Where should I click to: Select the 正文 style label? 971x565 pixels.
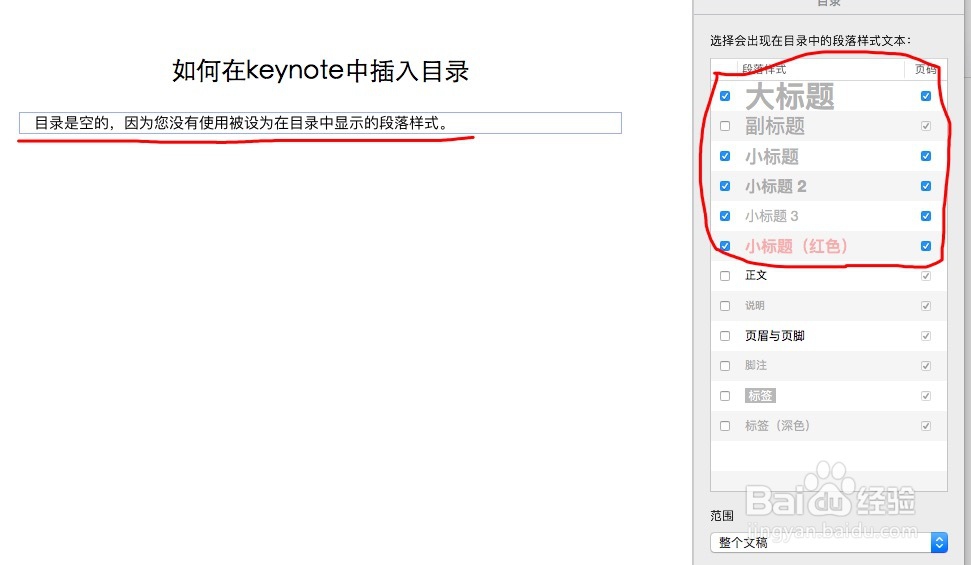tap(755, 276)
